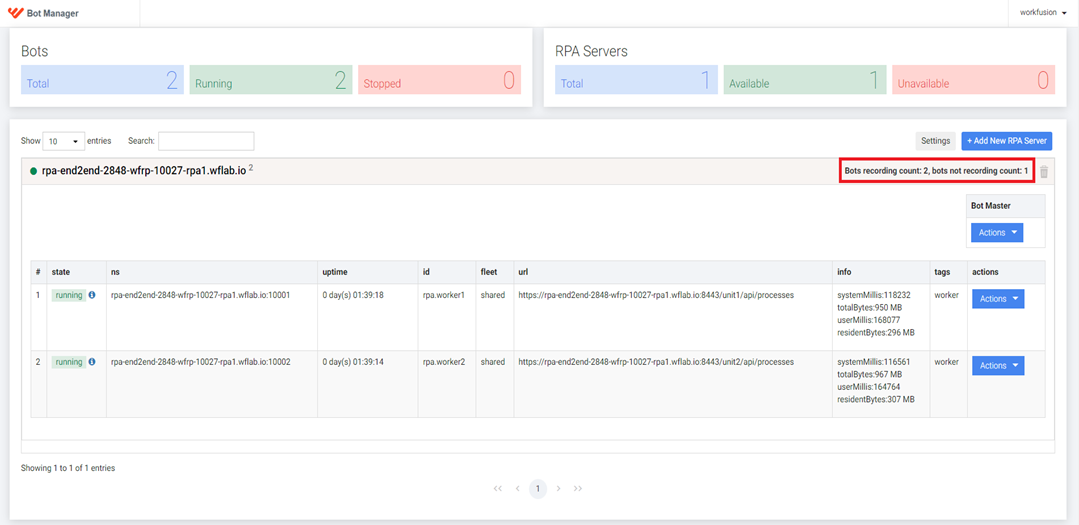Click running badge for rpa.worker1
This screenshot has height=525, width=1079.
[69, 294]
